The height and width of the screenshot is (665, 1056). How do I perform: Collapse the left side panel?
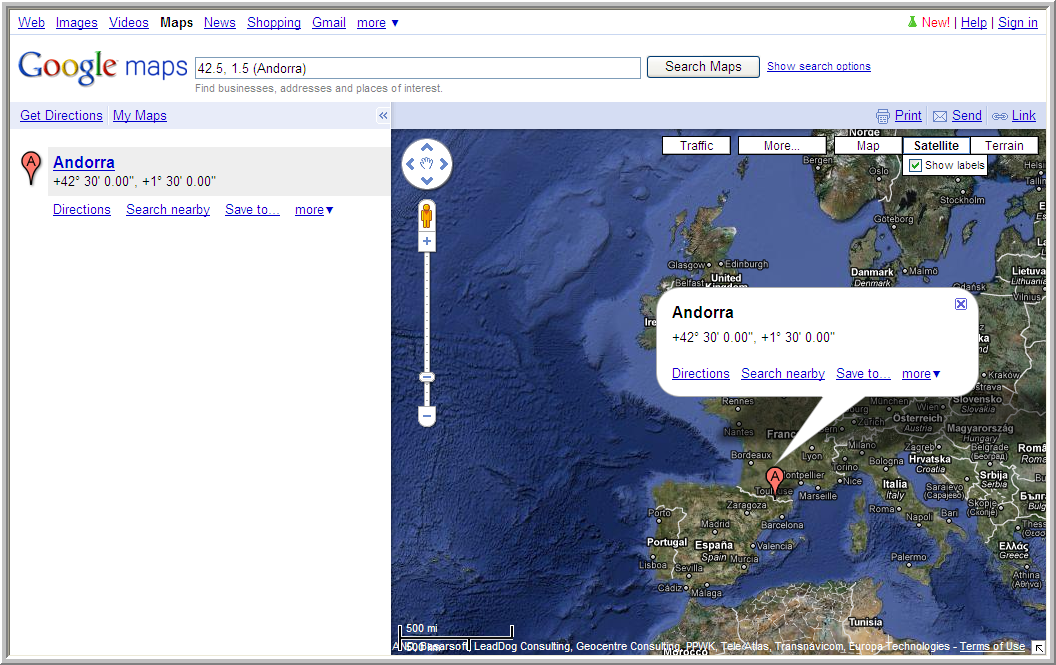point(382,116)
